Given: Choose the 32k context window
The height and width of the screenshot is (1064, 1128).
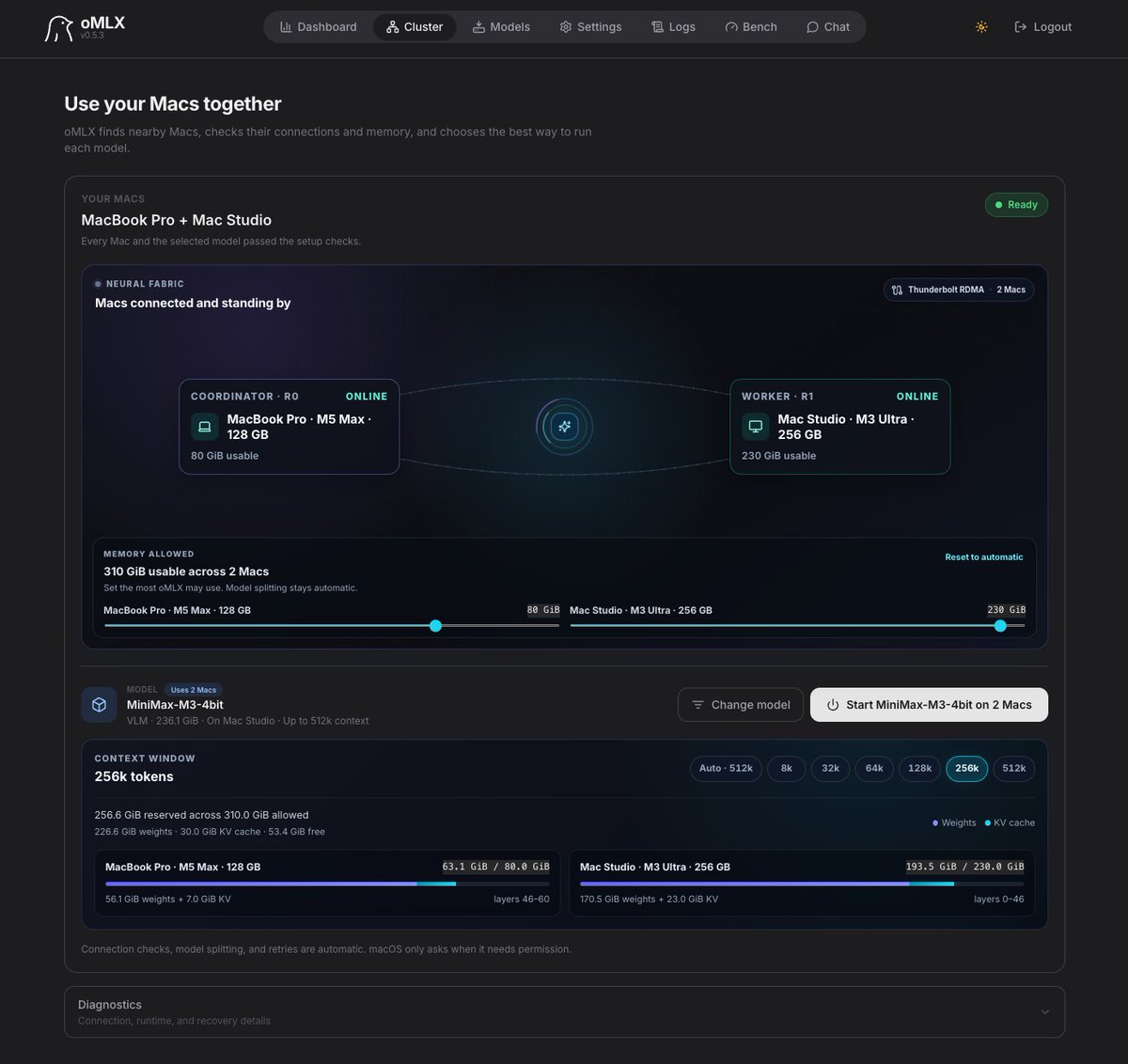Looking at the screenshot, I should tap(830, 768).
